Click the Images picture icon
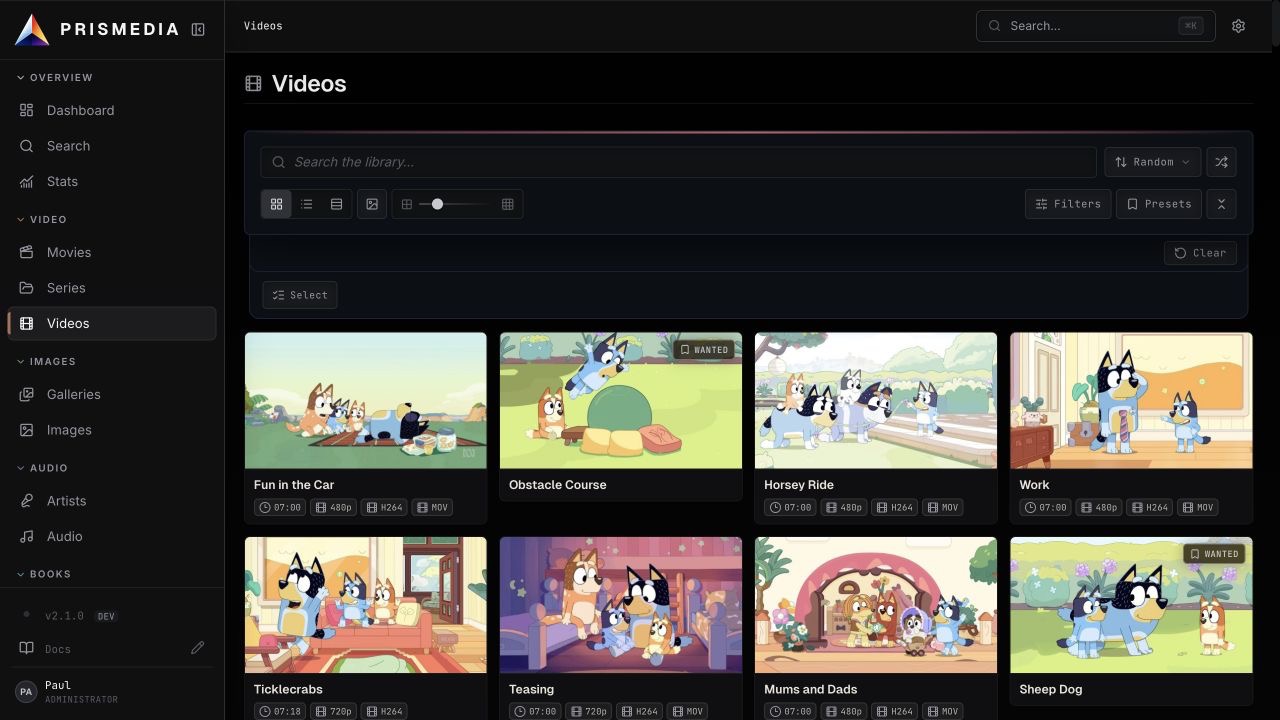Viewport: 1280px width, 720px height. [x=27, y=430]
